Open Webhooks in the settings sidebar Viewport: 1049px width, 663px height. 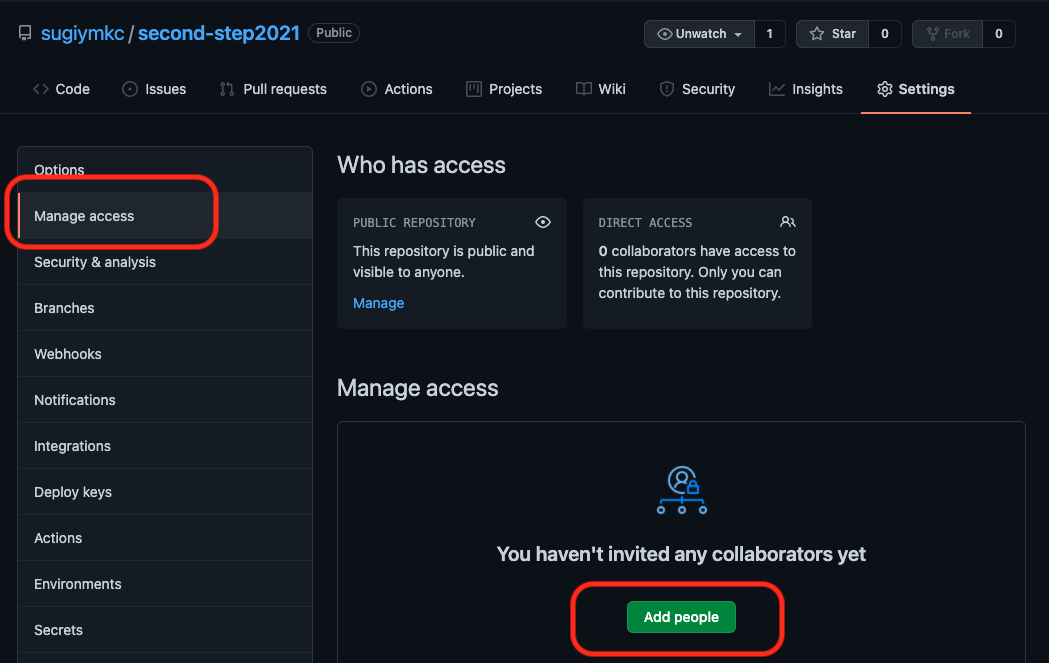click(68, 354)
